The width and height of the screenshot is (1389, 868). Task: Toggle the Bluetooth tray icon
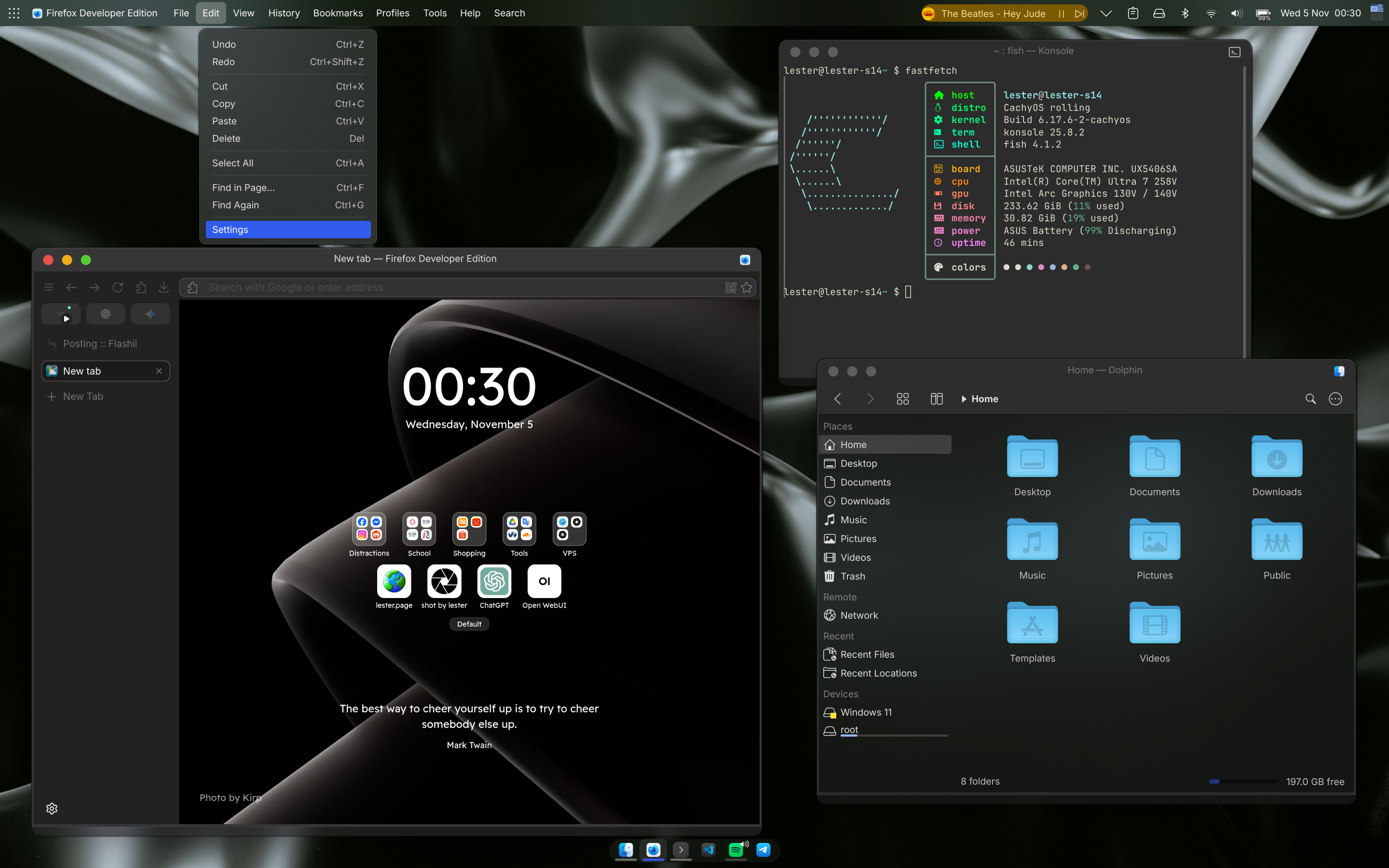[x=1185, y=13]
